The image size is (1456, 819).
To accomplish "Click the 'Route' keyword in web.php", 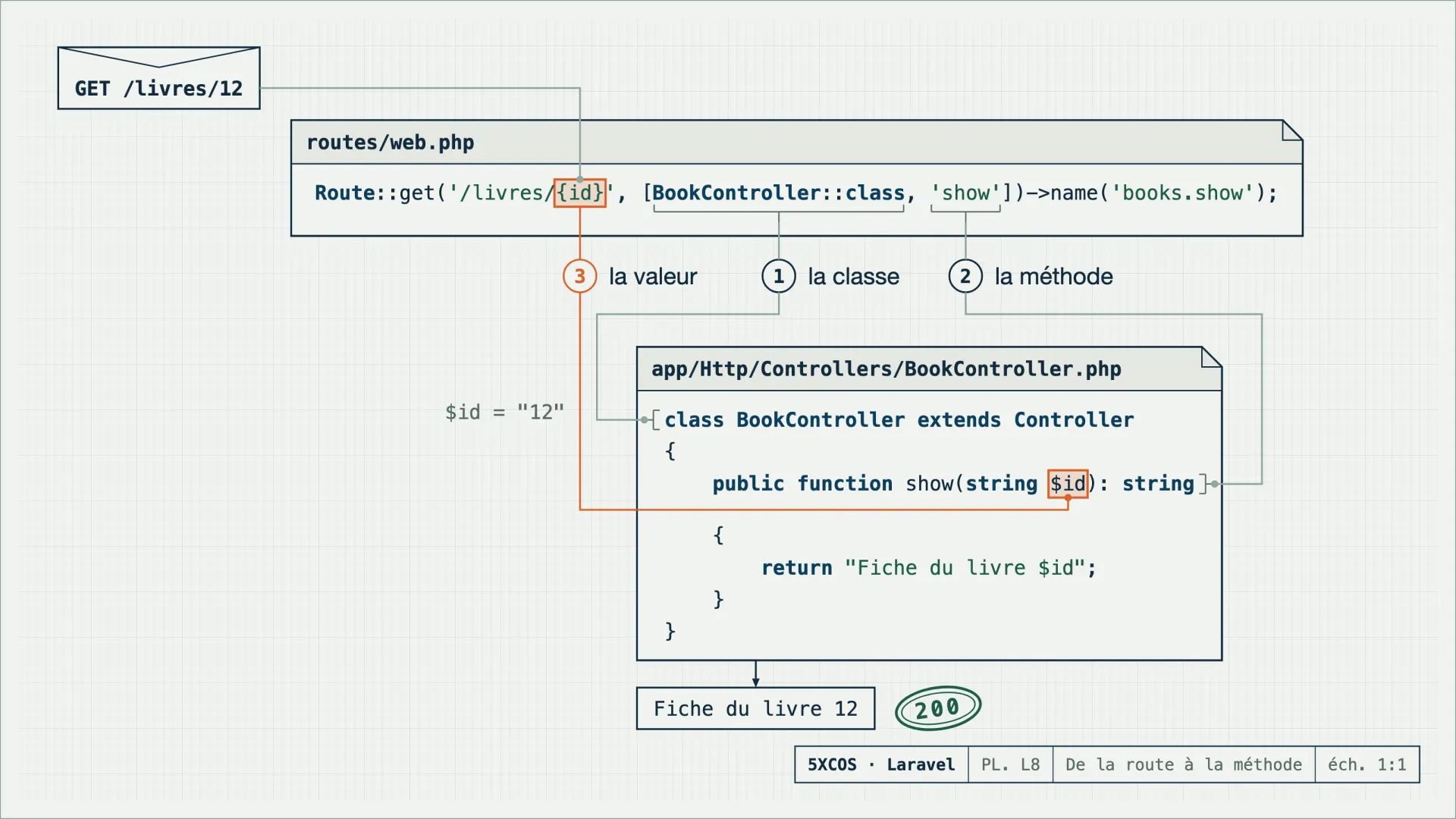I will pyautogui.click(x=345, y=193).
